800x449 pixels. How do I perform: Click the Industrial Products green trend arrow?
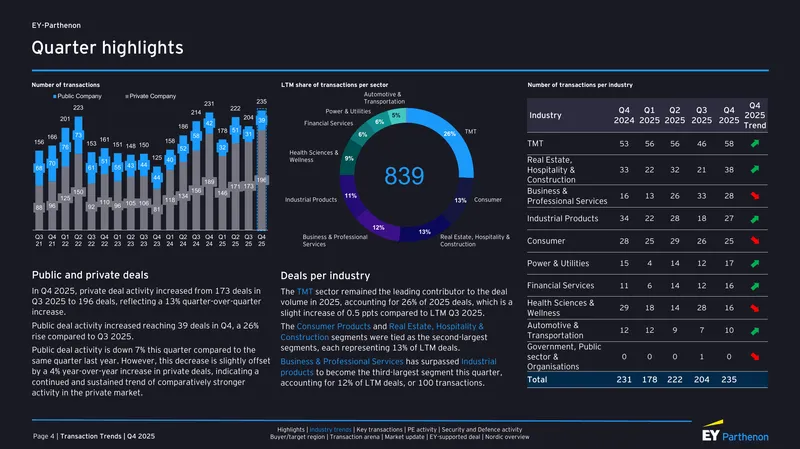coord(755,219)
